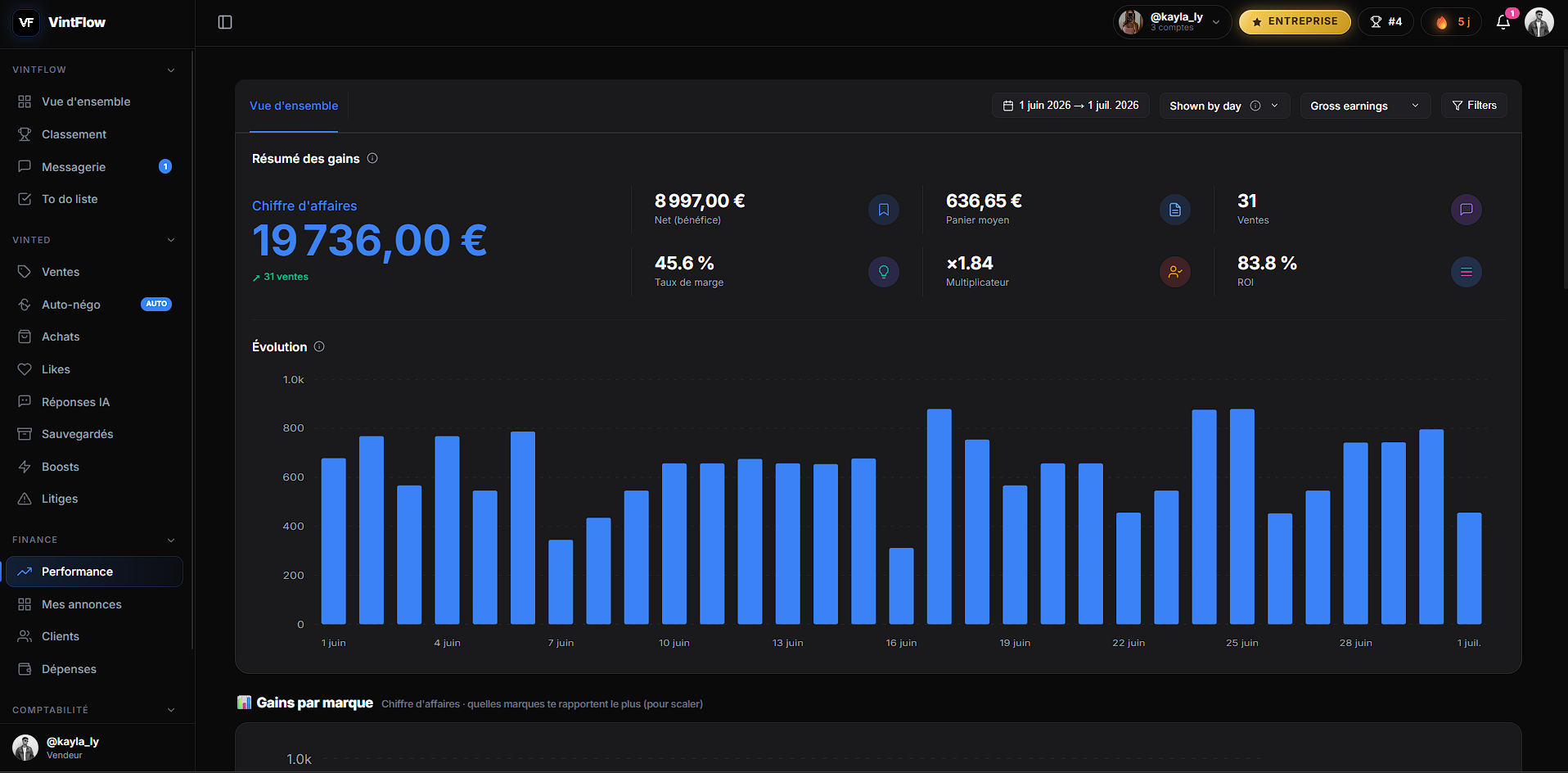Image resolution: width=1568 pixels, height=773 pixels.
Task: Click the Gains par marque heading
Action: click(x=314, y=703)
